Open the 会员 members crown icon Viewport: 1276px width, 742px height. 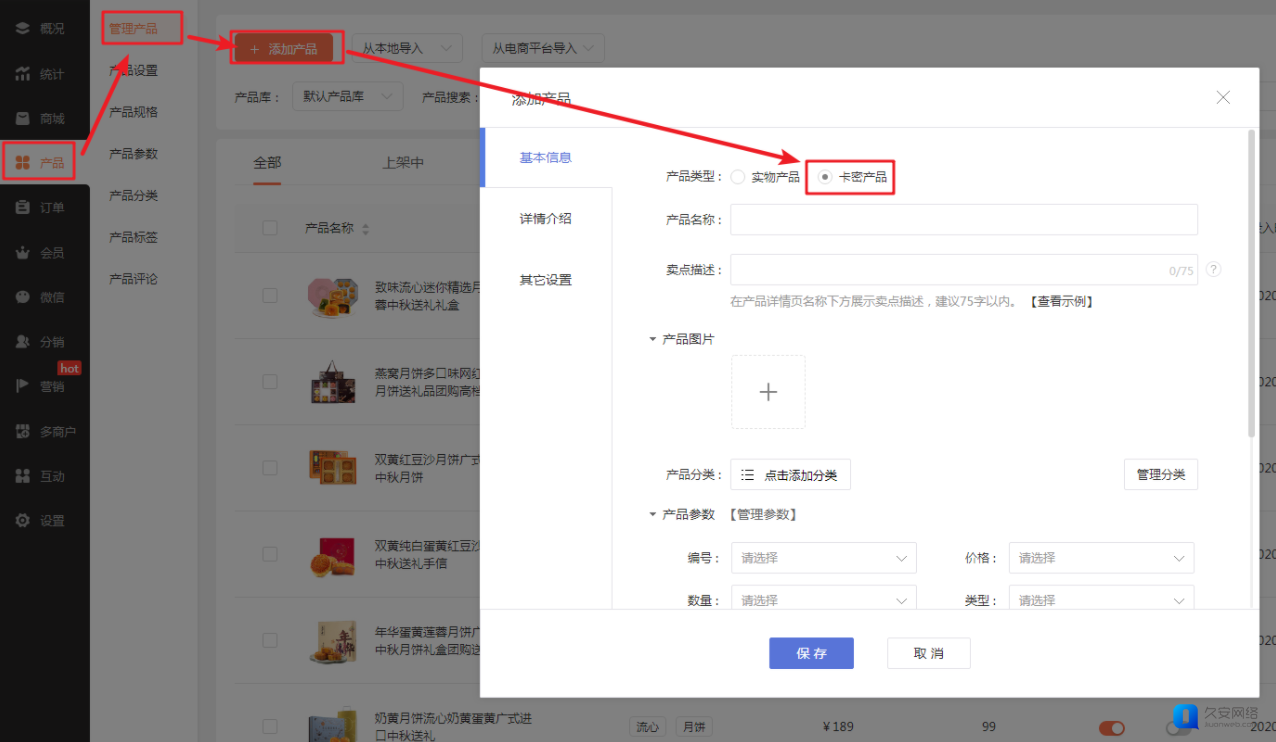pos(22,253)
